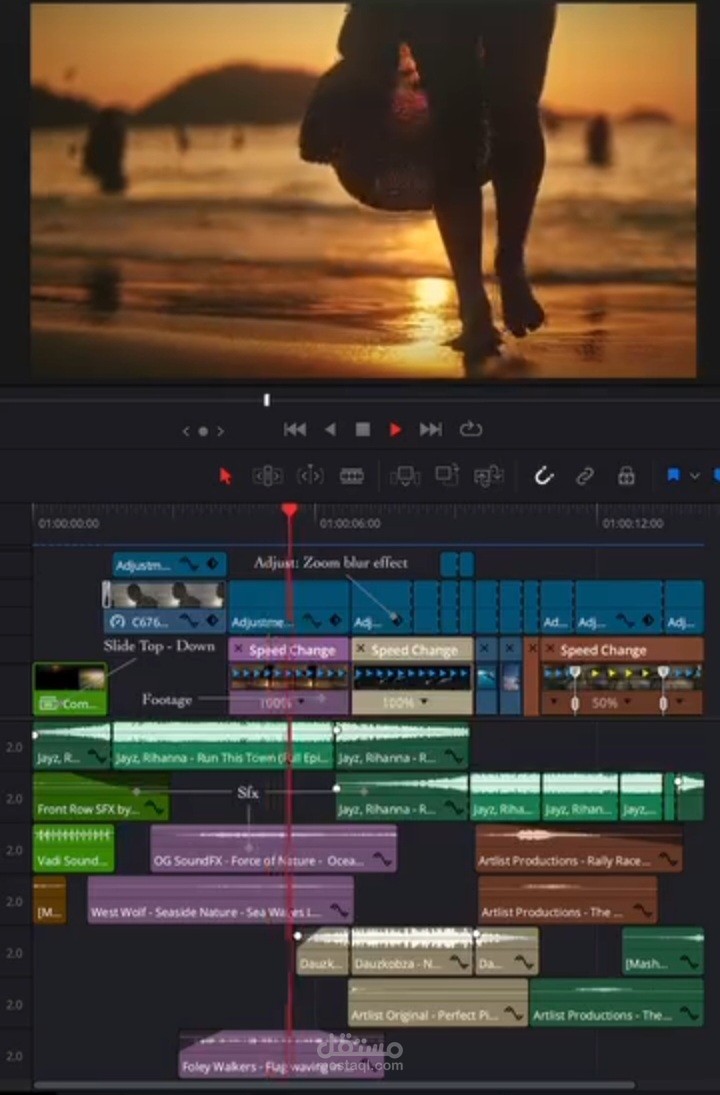The width and height of the screenshot is (720, 1095).
Task: Select the red arrow Selection Mode tool
Action: point(225,476)
